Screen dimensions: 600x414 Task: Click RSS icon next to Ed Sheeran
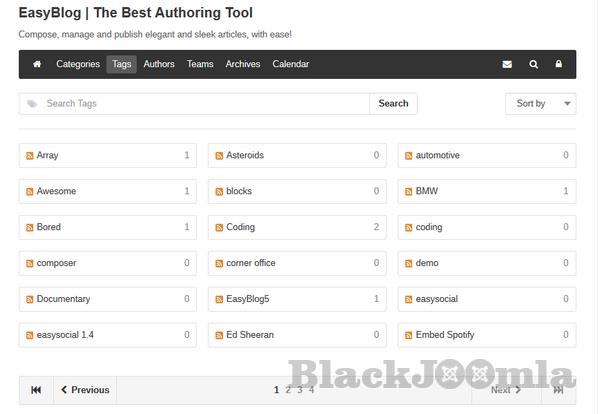pos(219,336)
